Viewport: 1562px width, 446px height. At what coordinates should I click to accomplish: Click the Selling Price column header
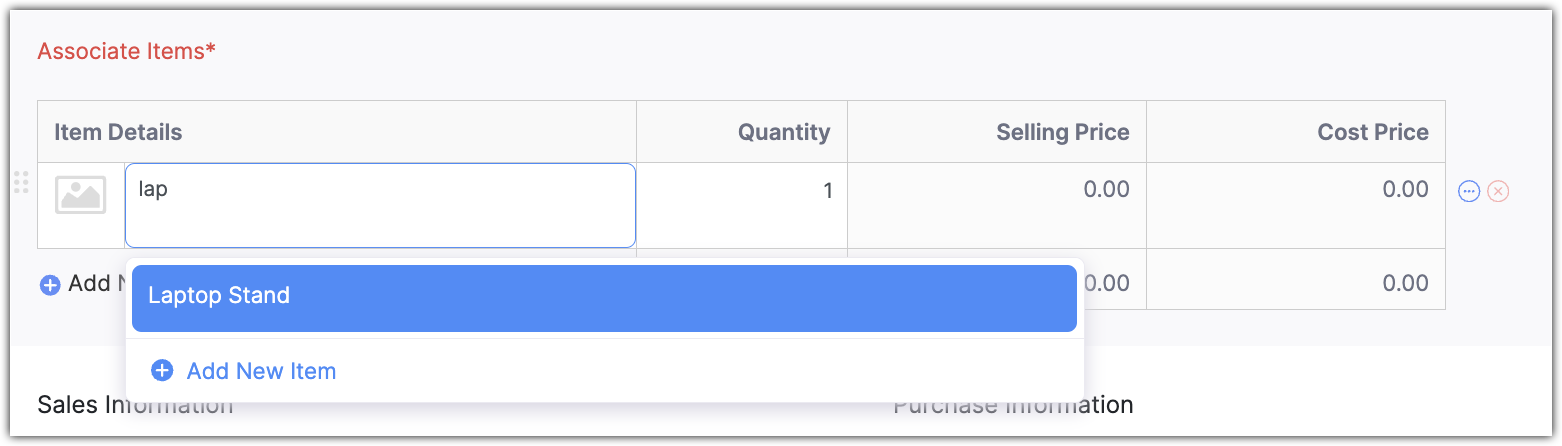1062,132
